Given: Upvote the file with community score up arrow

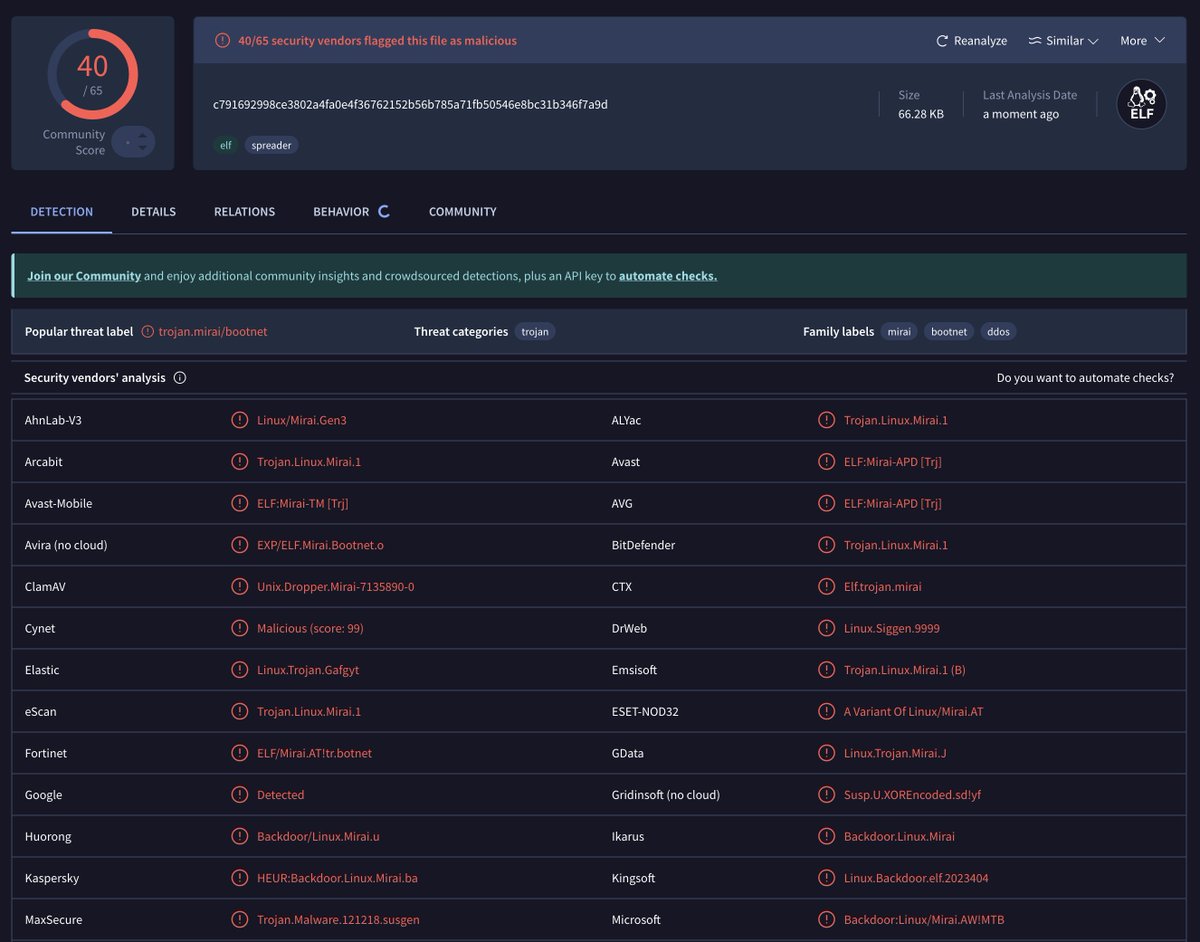Looking at the screenshot, I should click(x=142, y=134).
